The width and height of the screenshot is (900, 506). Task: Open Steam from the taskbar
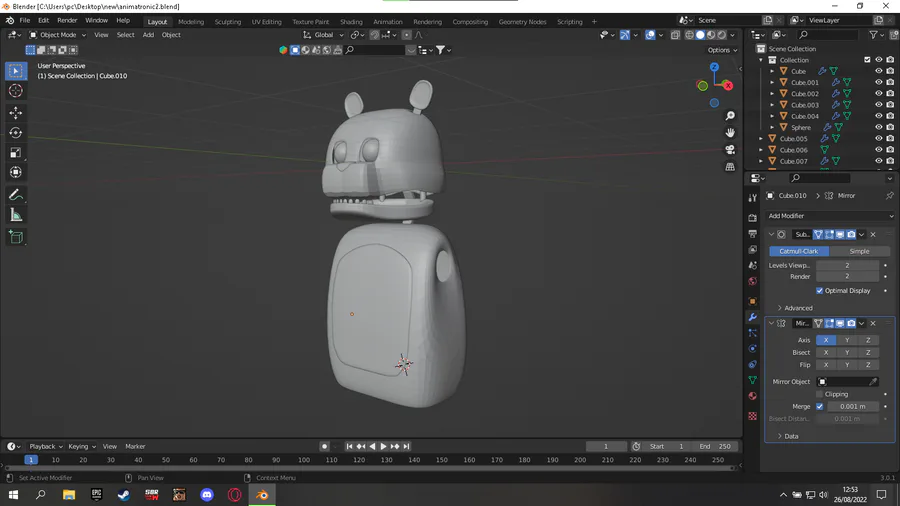click(x=123, y=495)
